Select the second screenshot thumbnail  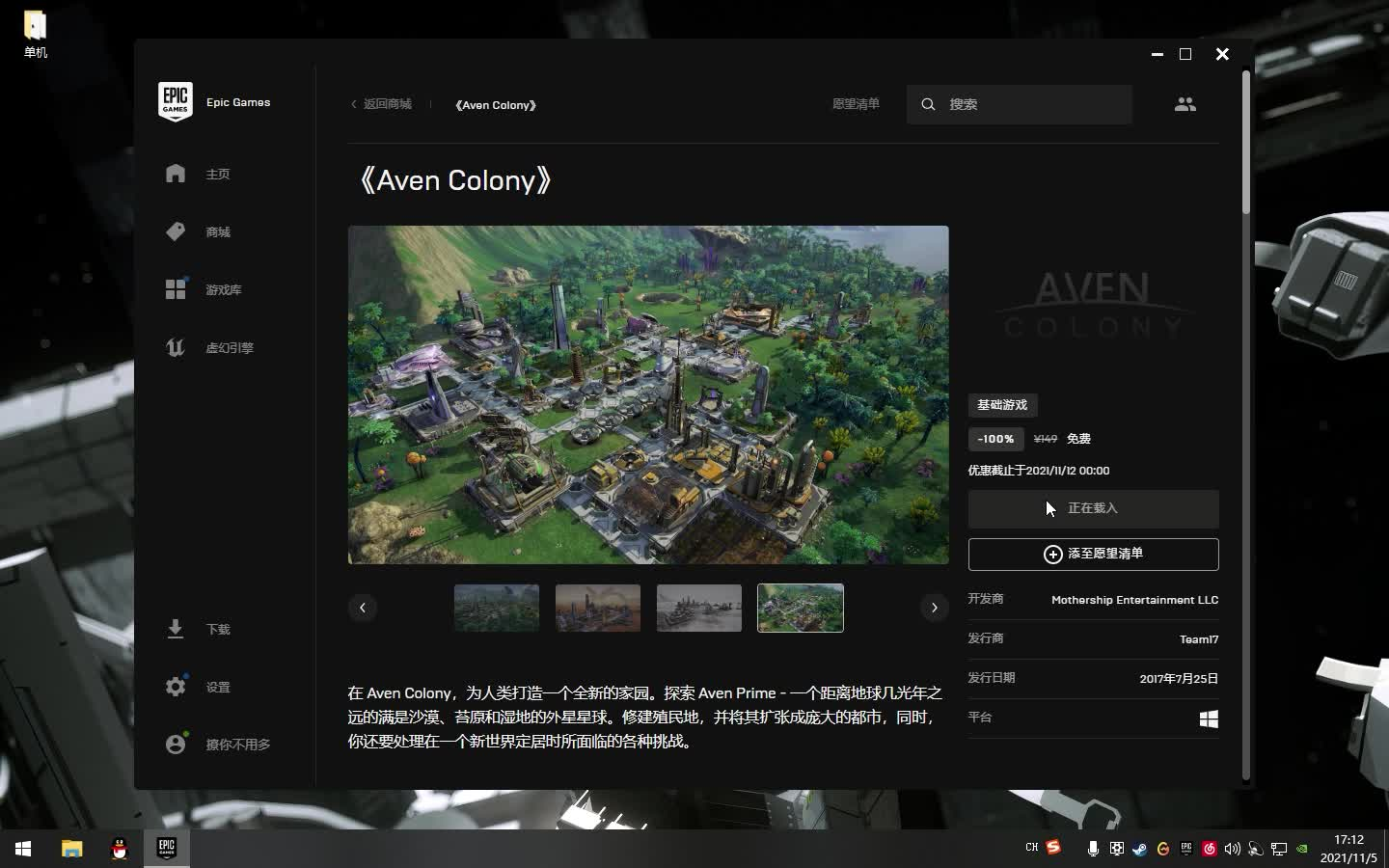pyautogui.click(x=598, y=608)
